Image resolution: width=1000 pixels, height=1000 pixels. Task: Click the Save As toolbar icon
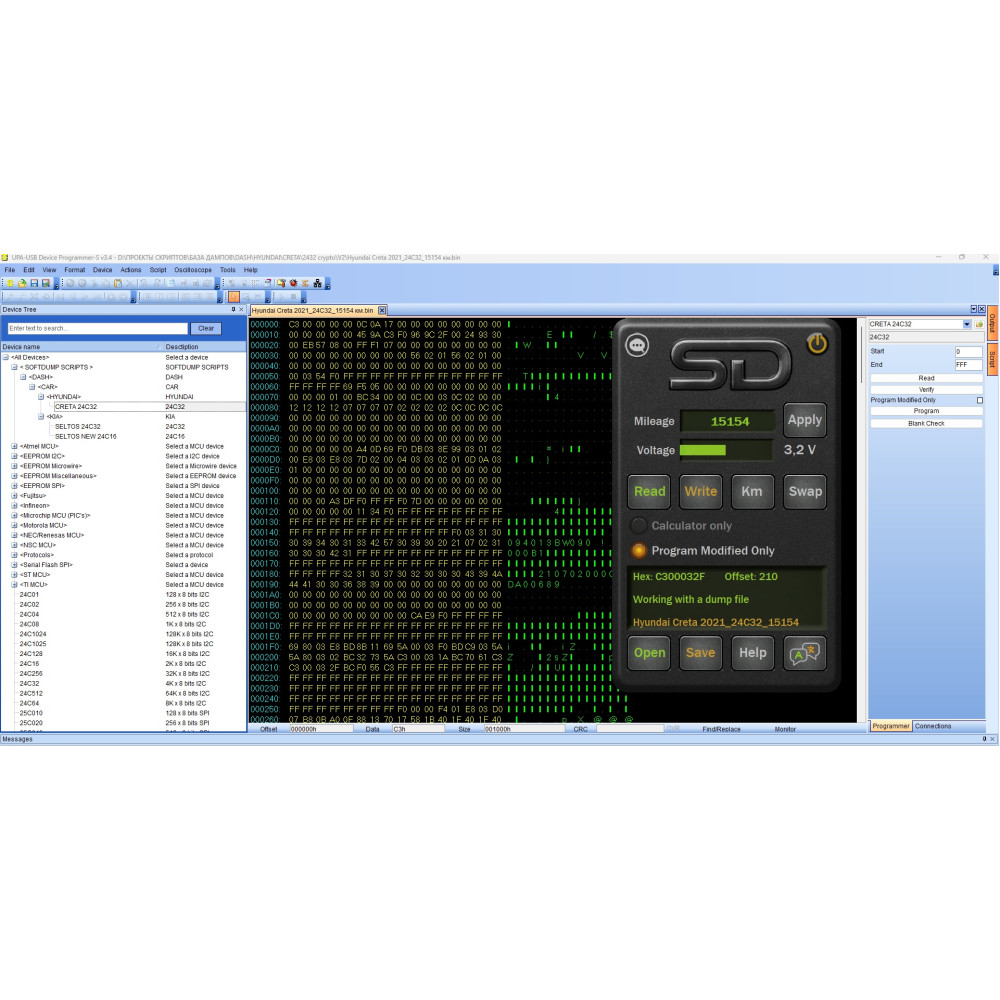point(46,283)
